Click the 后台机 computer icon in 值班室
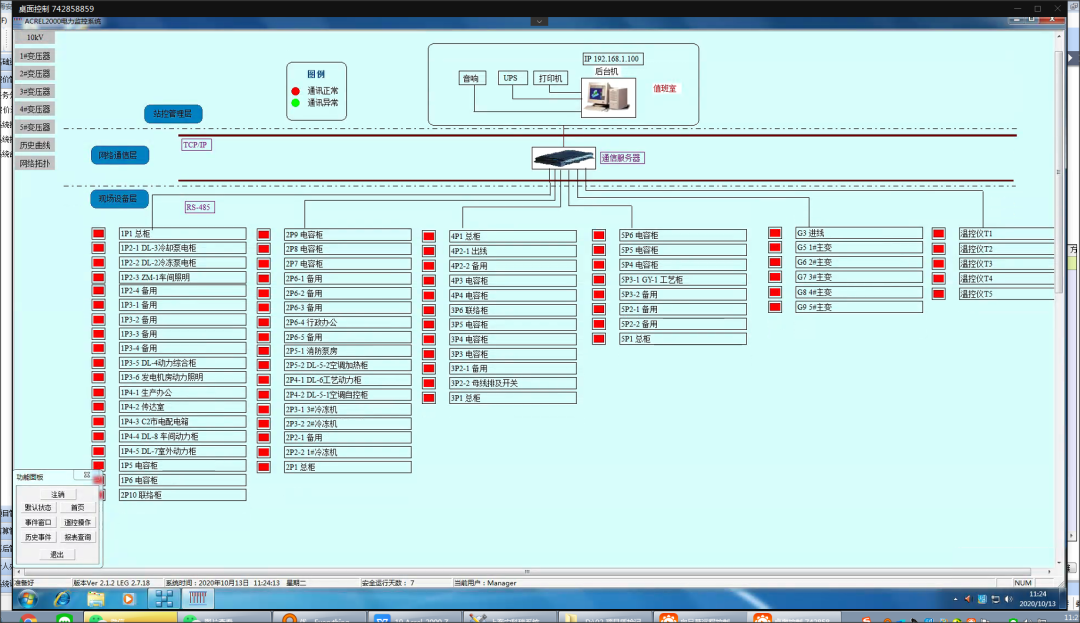This screenshot has height=623, width=1080. 610,97
